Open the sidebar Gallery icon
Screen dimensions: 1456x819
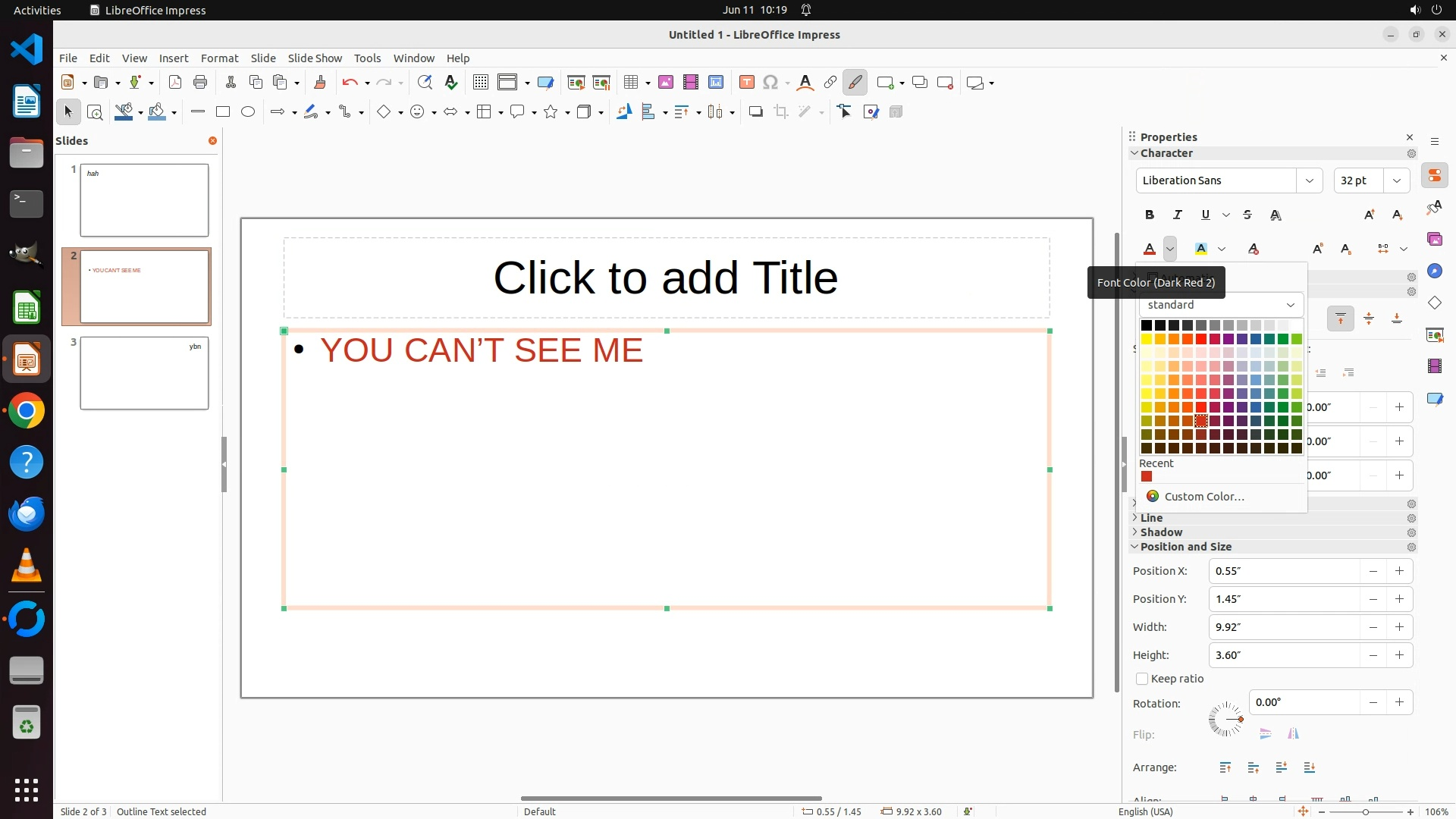1434,240
